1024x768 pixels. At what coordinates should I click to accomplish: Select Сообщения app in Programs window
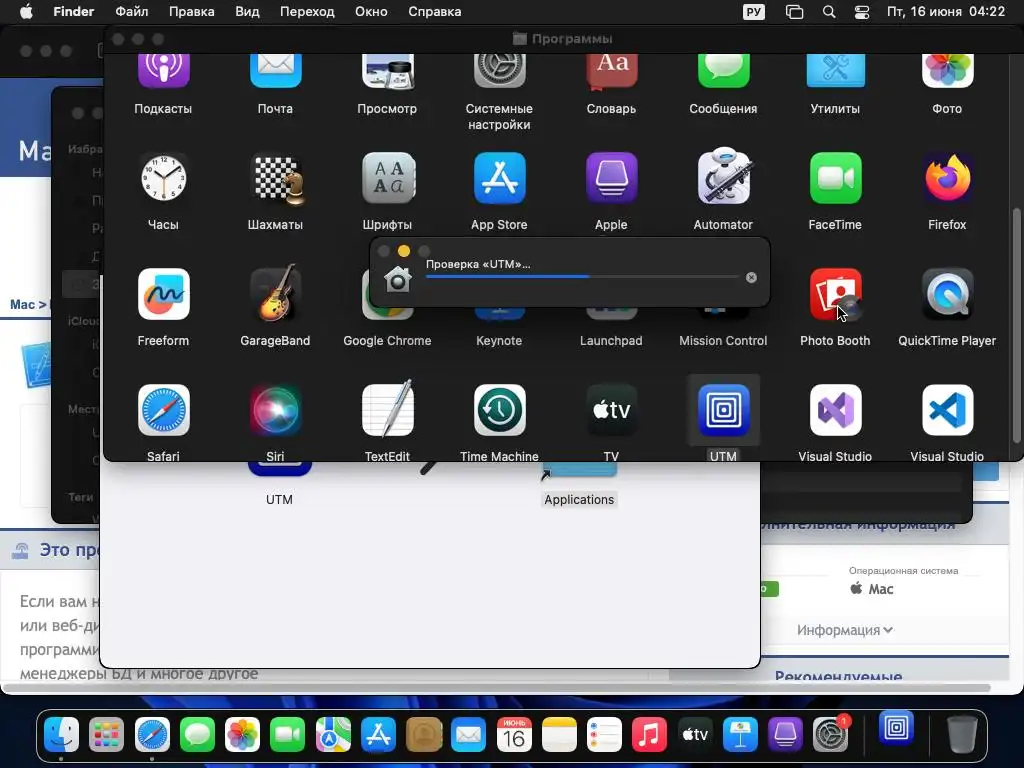pyautogui.click(x=724, y=69)
